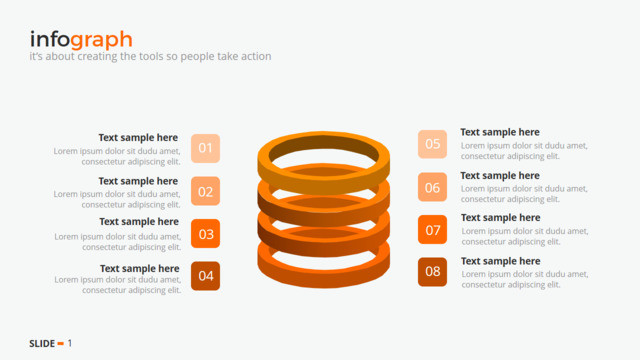640x360 pixels.
Task: Click the Lorem ipsum paragraph next to 03
Action: coord(118,242)
